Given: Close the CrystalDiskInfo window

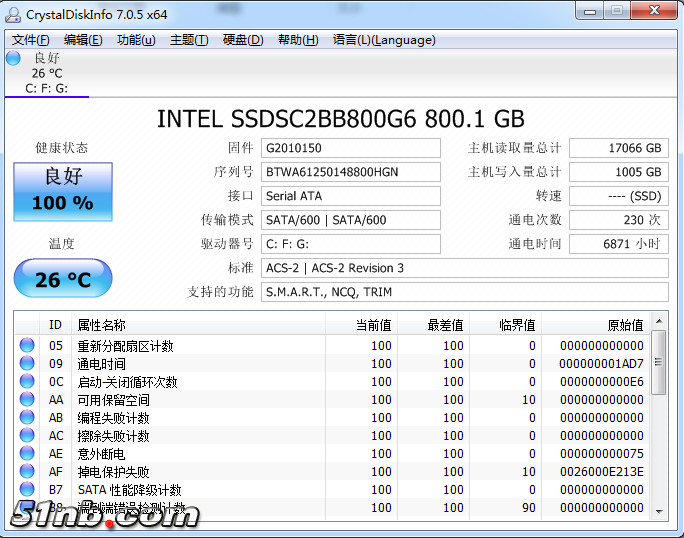Looking at the screenshot, I should tap(654, 11).
